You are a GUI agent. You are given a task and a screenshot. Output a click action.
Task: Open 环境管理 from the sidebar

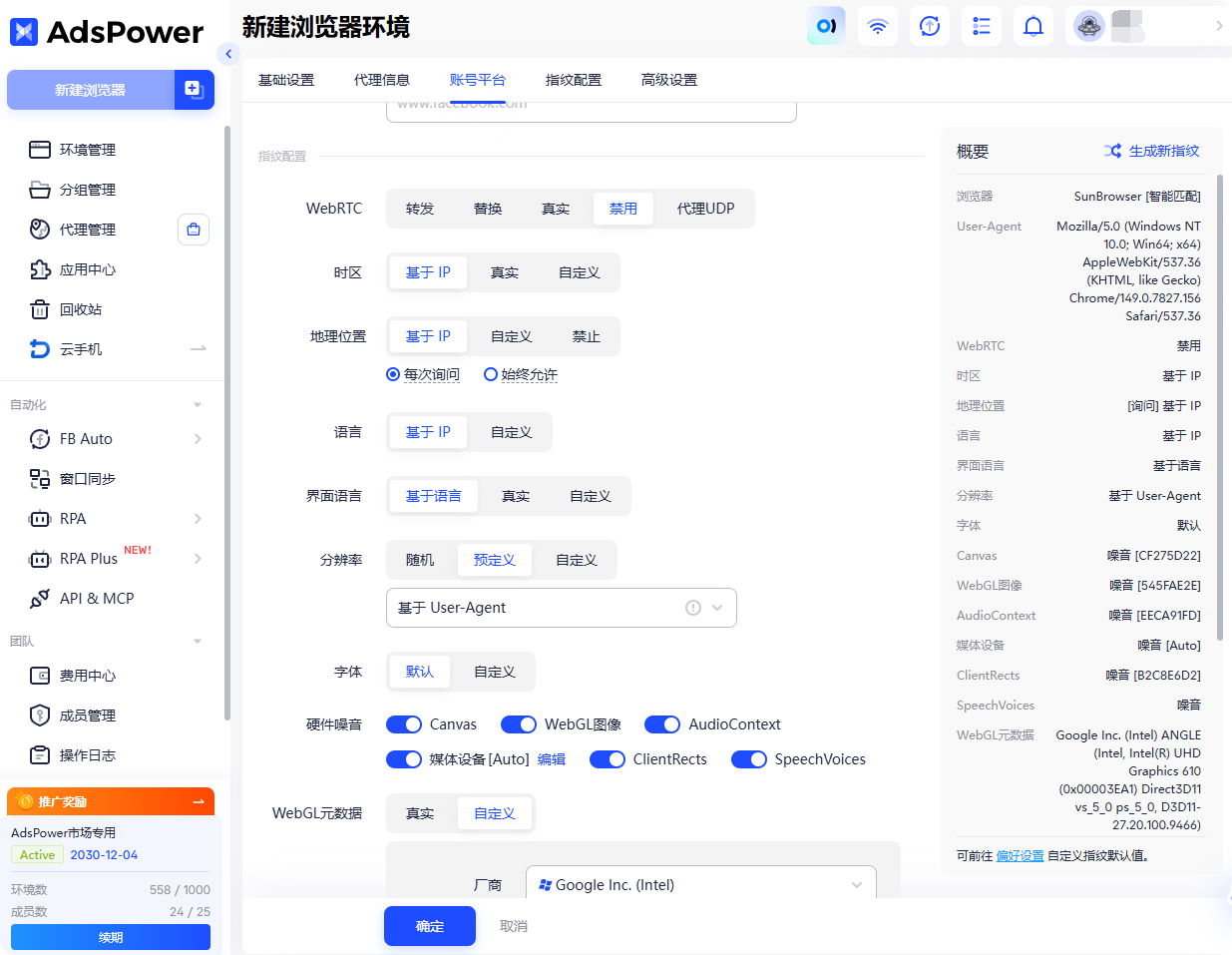88,150
